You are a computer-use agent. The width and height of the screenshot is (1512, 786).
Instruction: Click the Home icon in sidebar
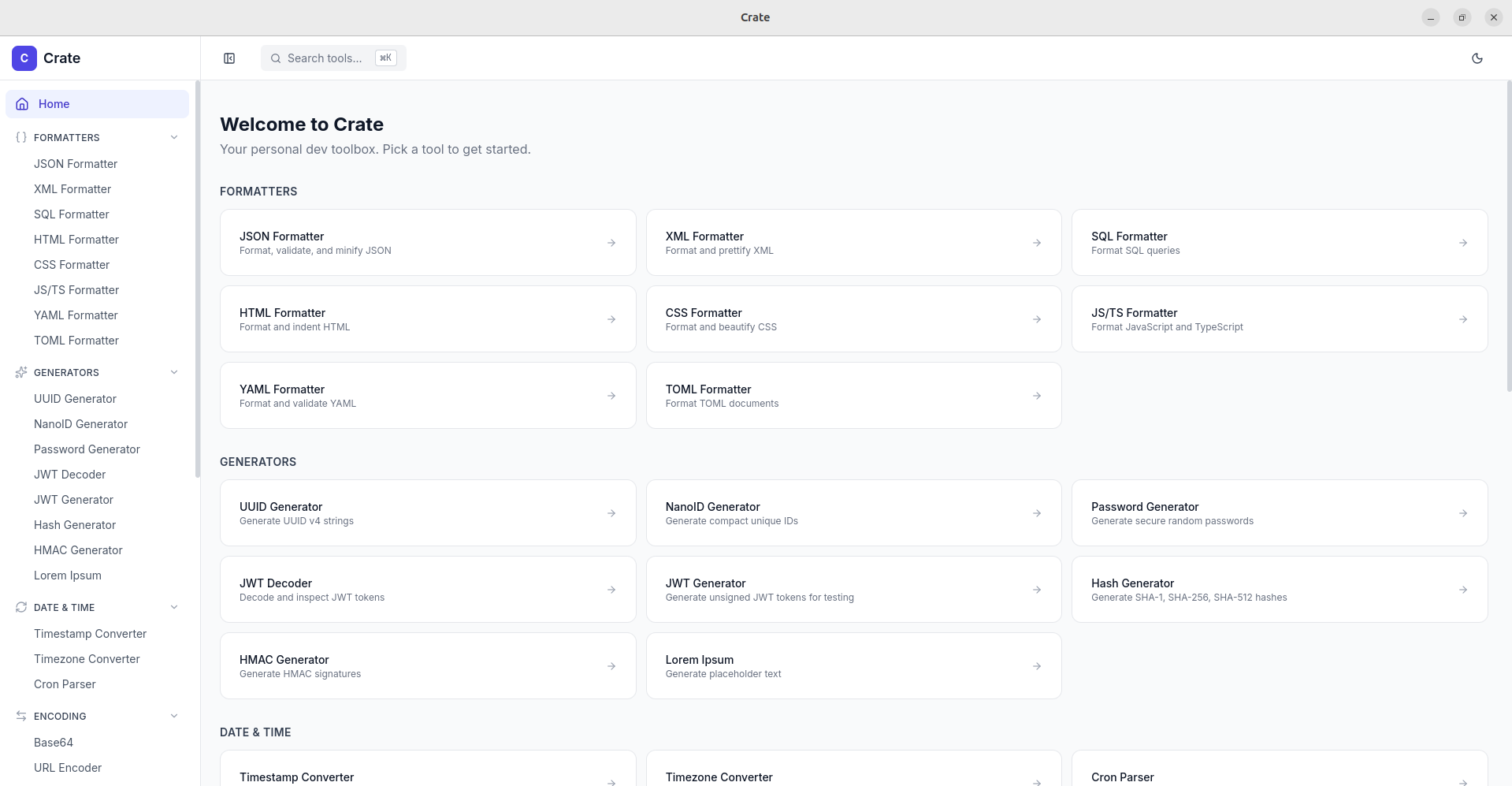pos(22,104)
